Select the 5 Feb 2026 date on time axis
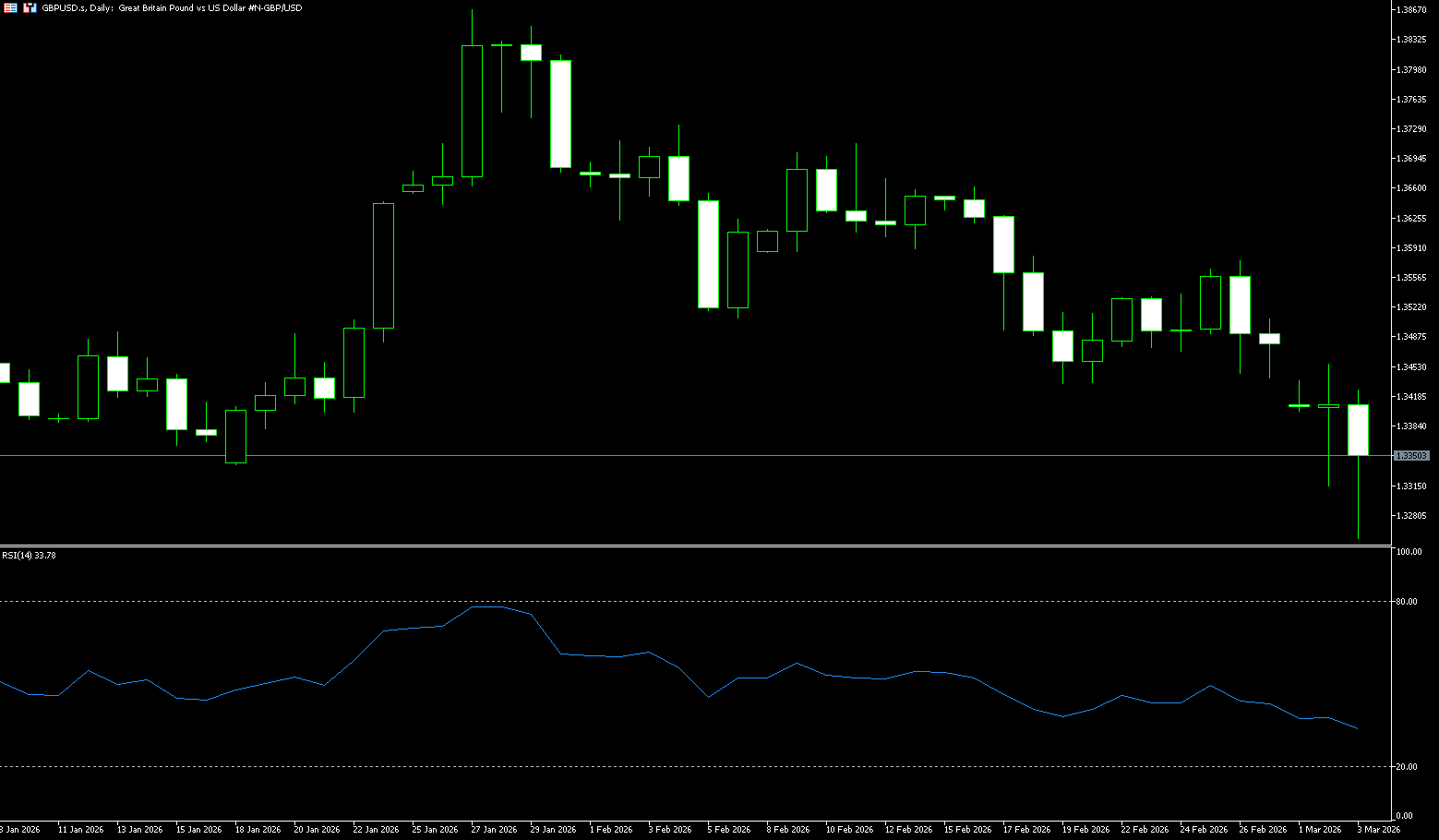The height and width of the screenshot is (840, 1439). click(729, 829)
